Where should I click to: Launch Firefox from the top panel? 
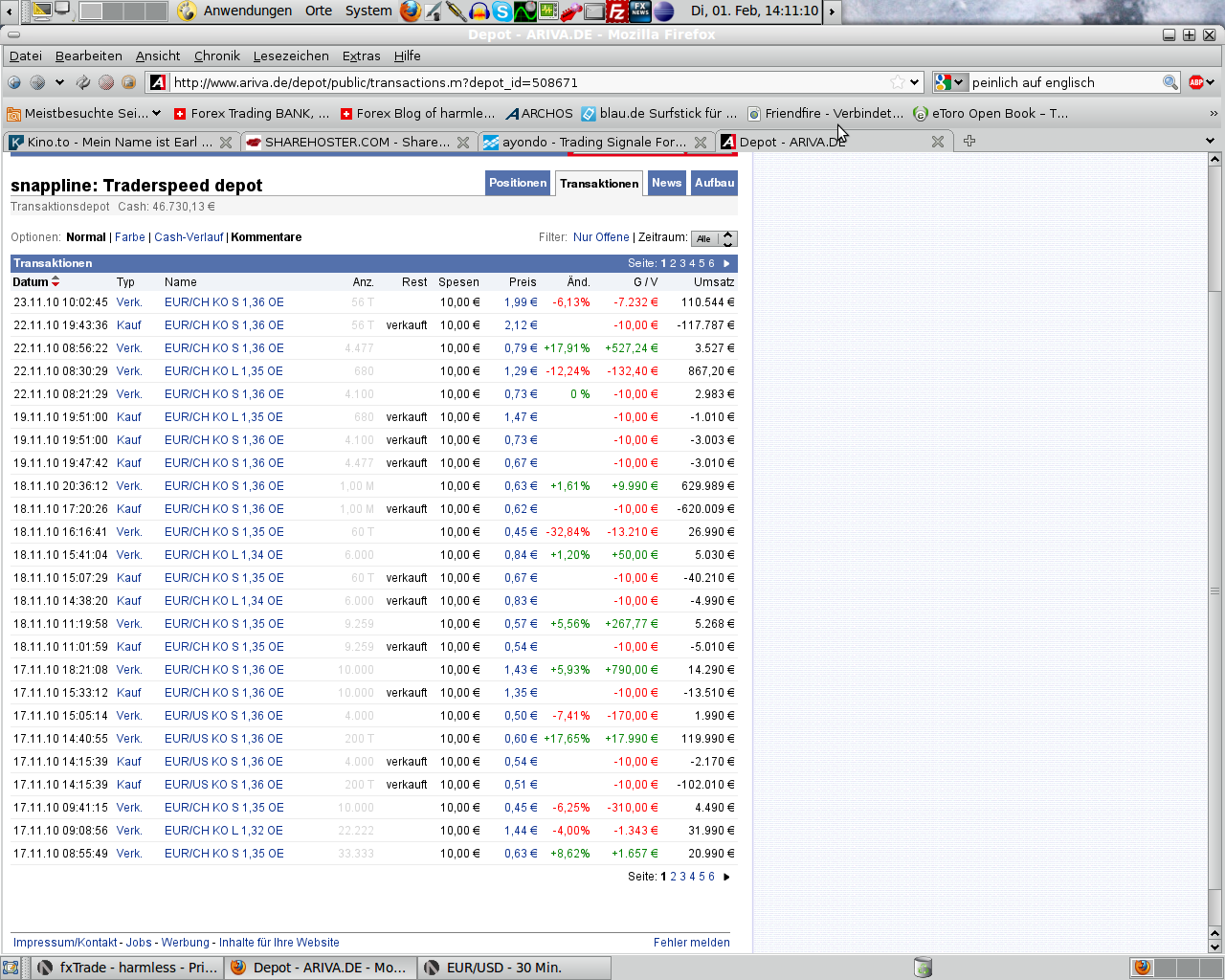pyautogui.click(x=410, y=12)
